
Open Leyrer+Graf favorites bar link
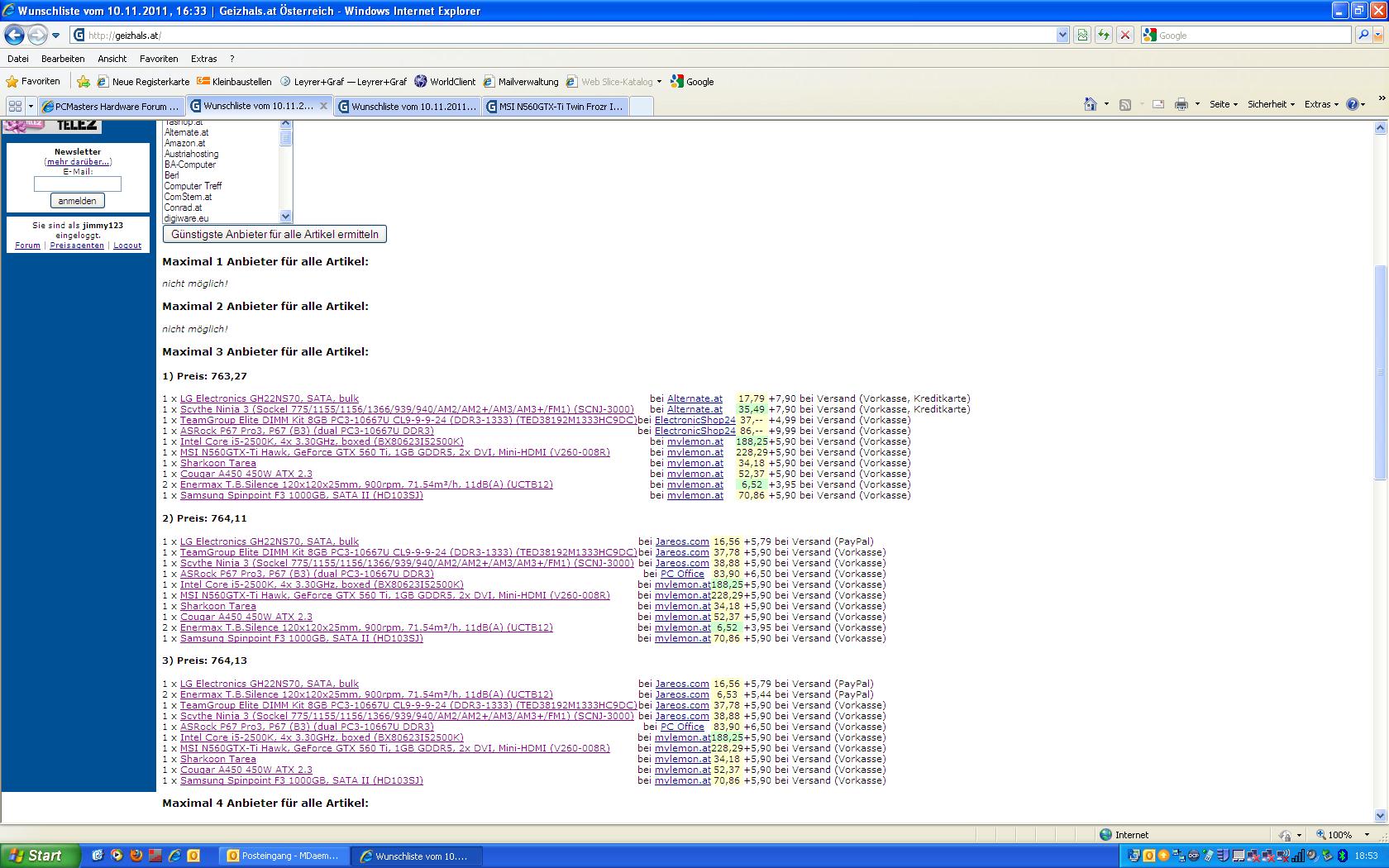click(x=343, y=82)
